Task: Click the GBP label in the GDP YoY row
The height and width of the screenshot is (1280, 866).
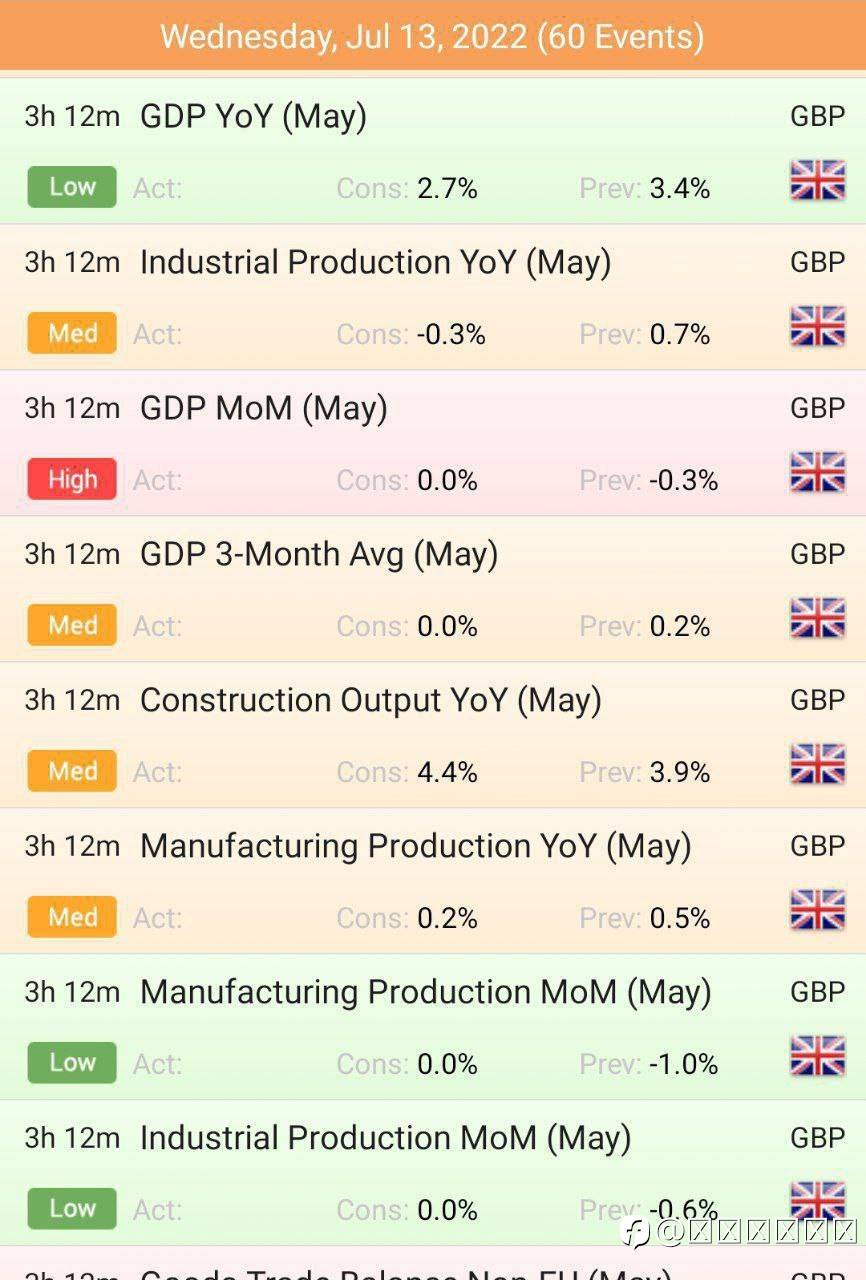Action: point(817,116)
